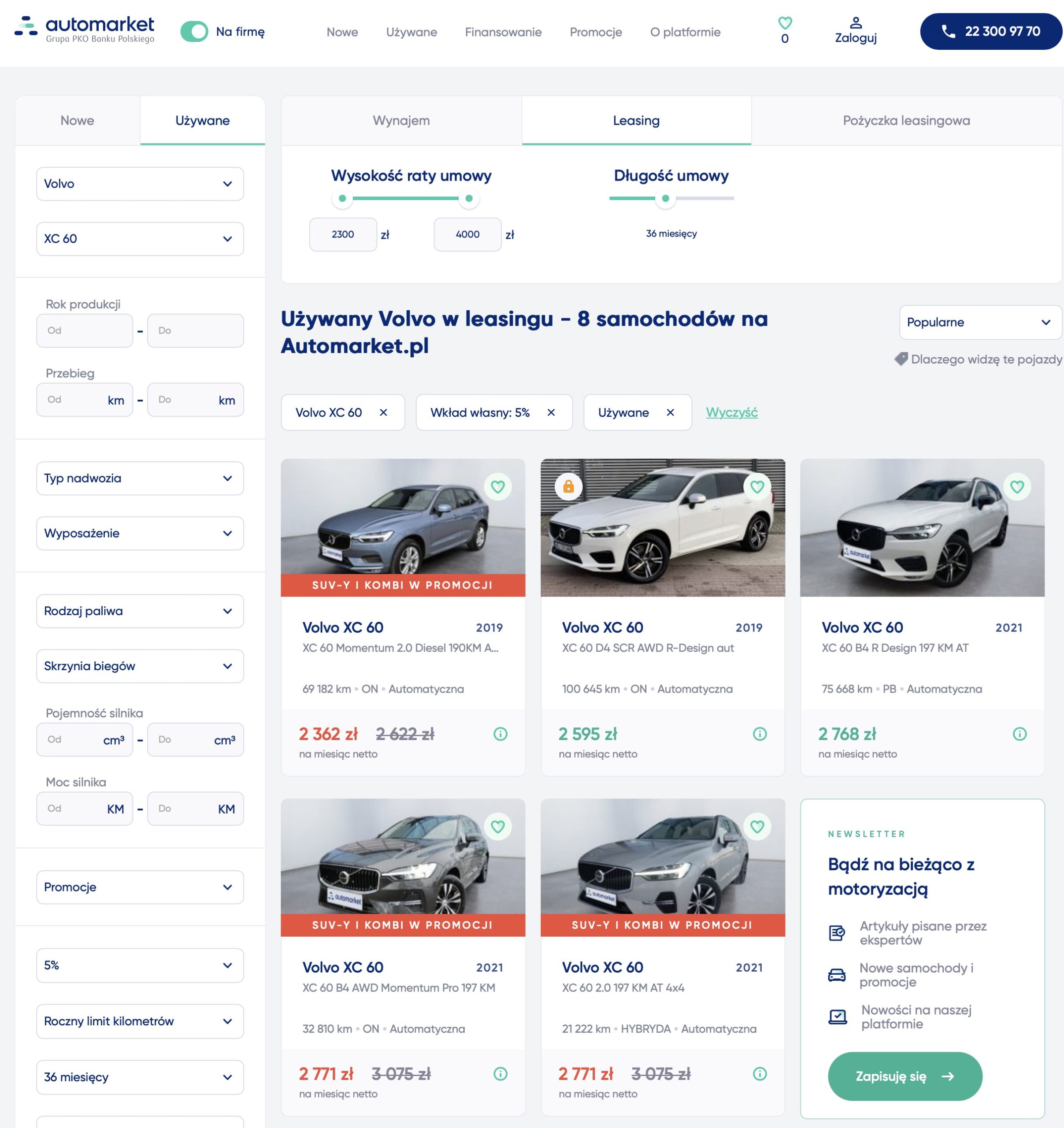This screenshot has width=1064, height=1128.
Task: Click the 2300 zł minimum rate field
Action: (x=343, y=234)
